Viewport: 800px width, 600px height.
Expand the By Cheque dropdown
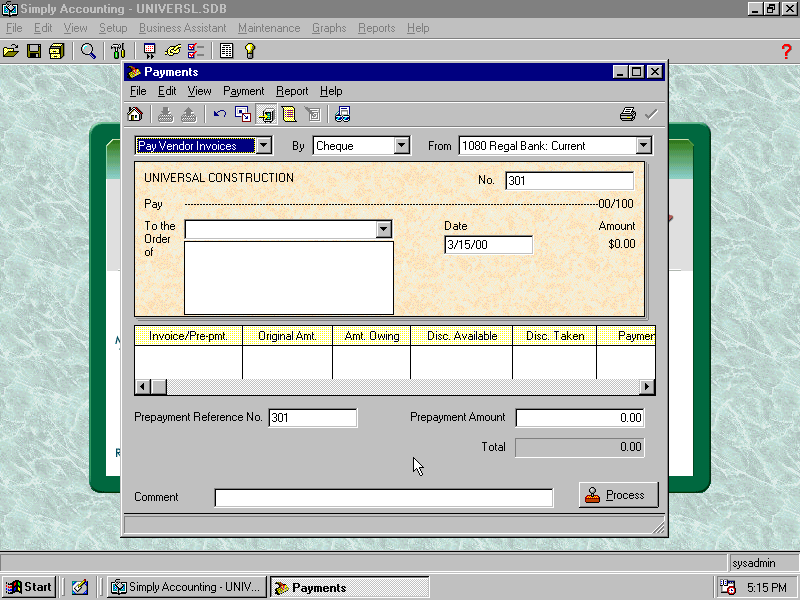(402, 145)
